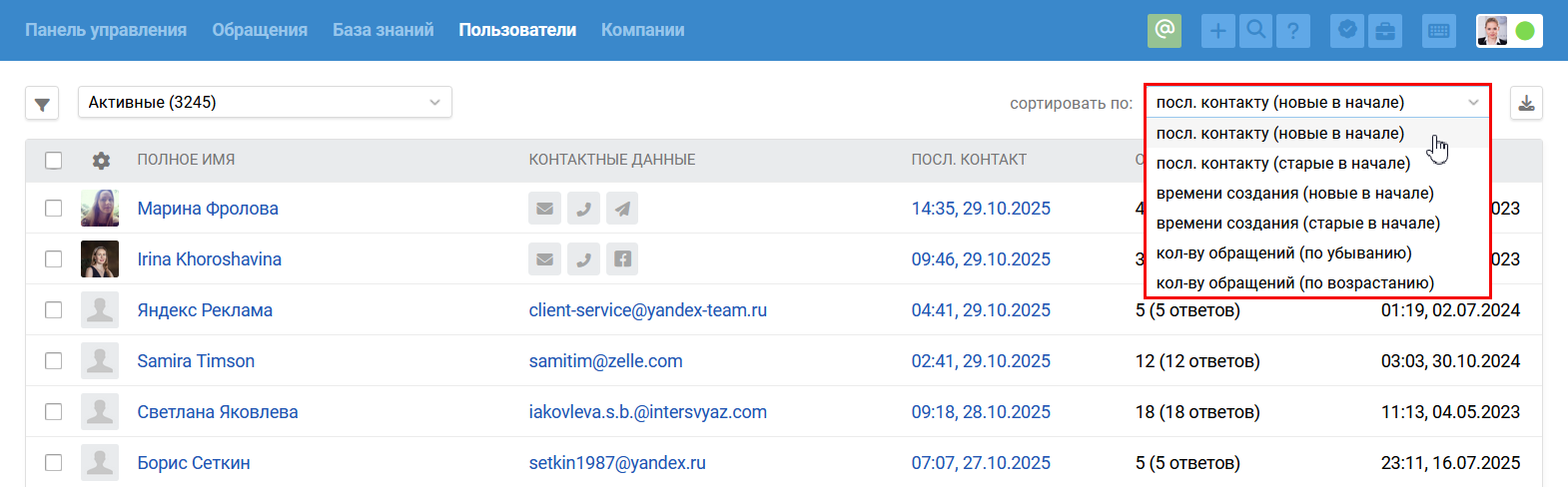Screen dimensions: 1568x487
Task: Click the keyboard icon in header
Action: (x=1438, y=31)
